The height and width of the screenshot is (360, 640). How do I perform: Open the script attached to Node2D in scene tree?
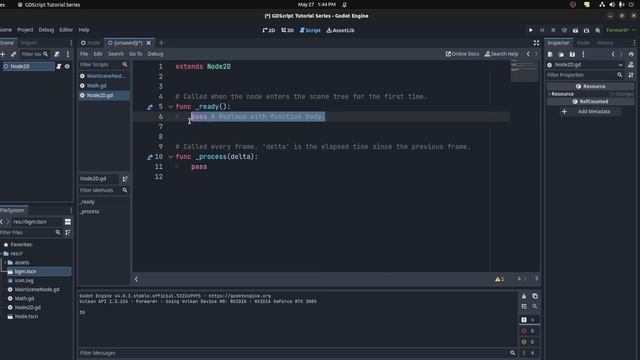coord(59,66)
